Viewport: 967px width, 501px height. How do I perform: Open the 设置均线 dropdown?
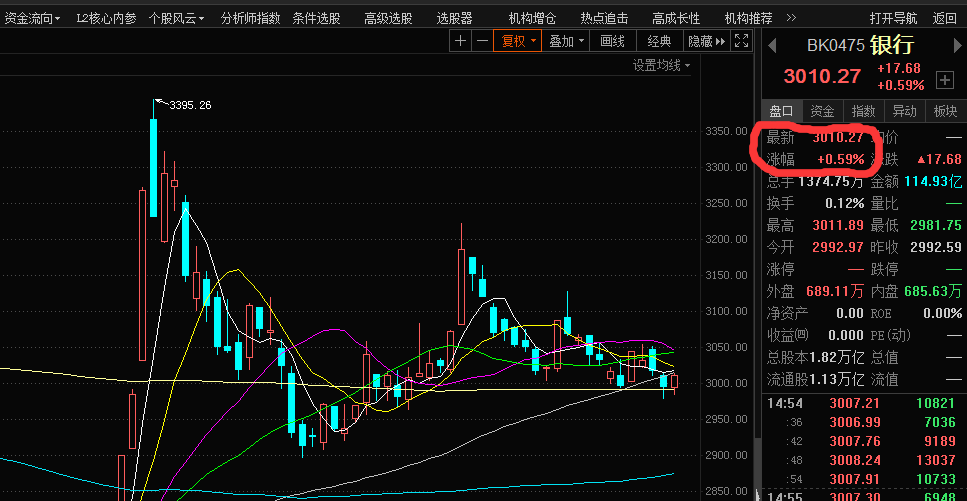point(661,65)
